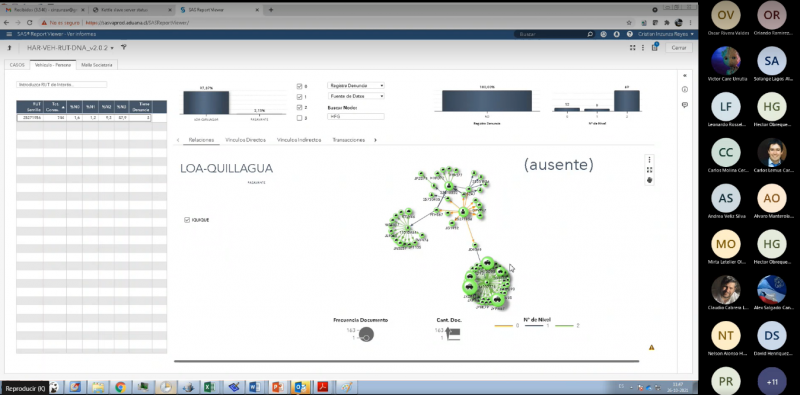Select the hand pan tool in network graph
The height and width of the screenshot is (395, 800).
(x=649, y=180)
